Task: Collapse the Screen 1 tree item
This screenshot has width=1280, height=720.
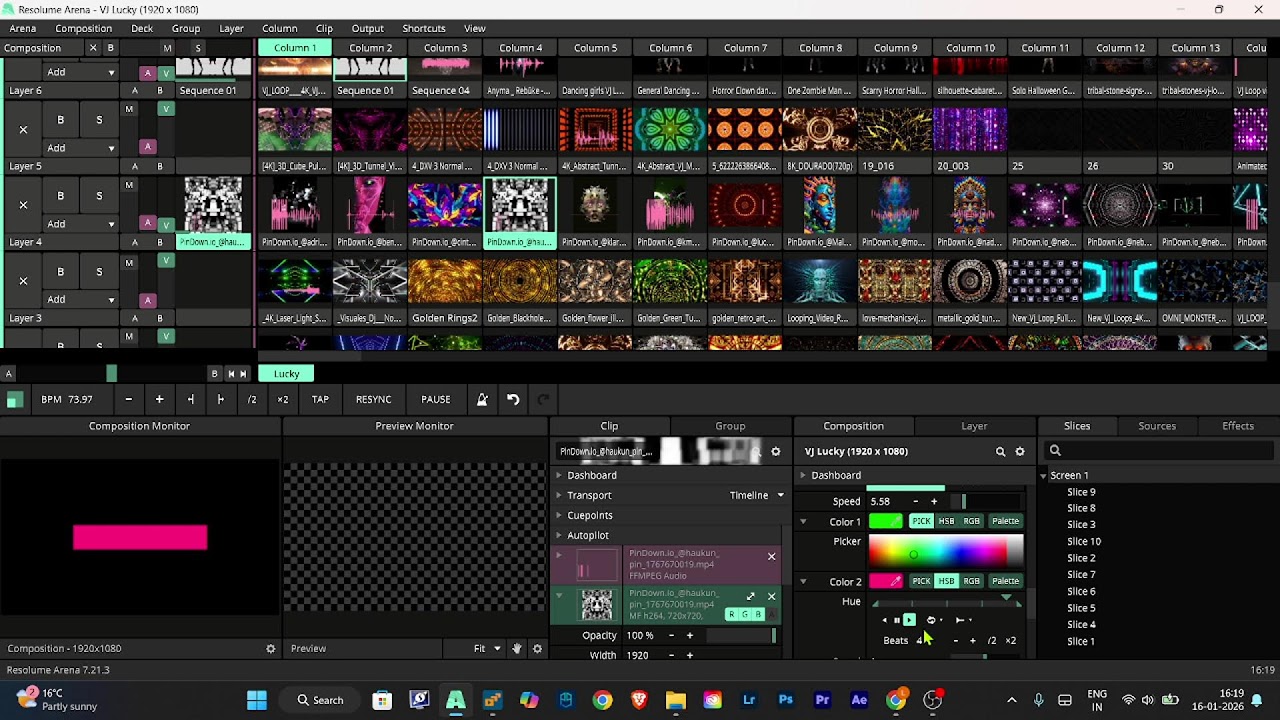Action: point(1043,476)
